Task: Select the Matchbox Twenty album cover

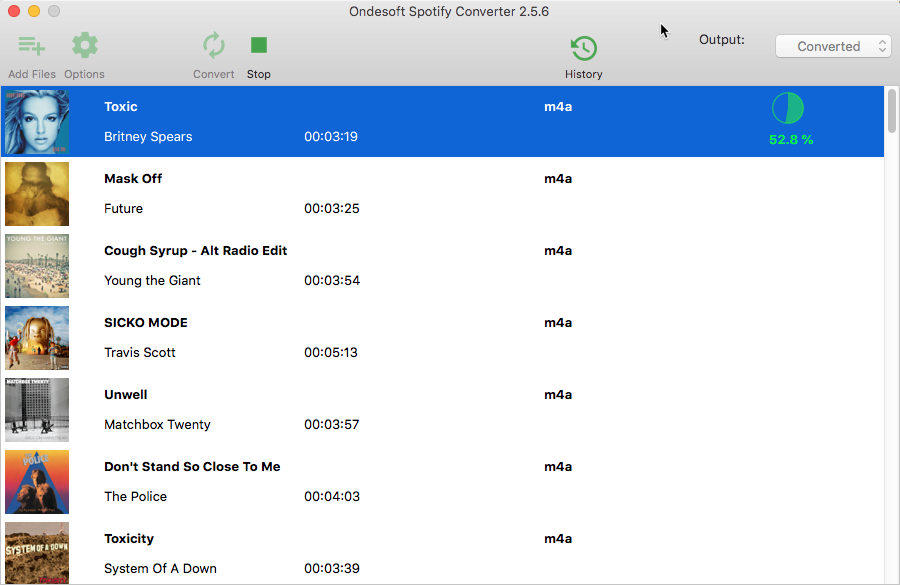Action: point(37,409)
